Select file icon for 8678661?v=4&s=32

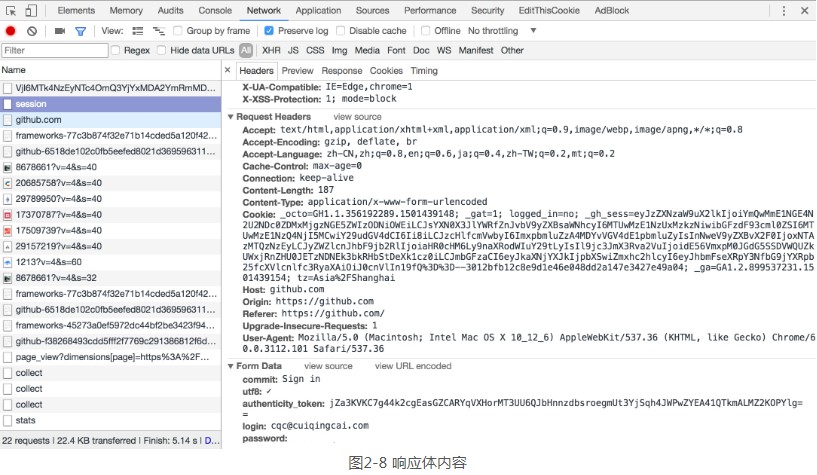click(7, 278)
